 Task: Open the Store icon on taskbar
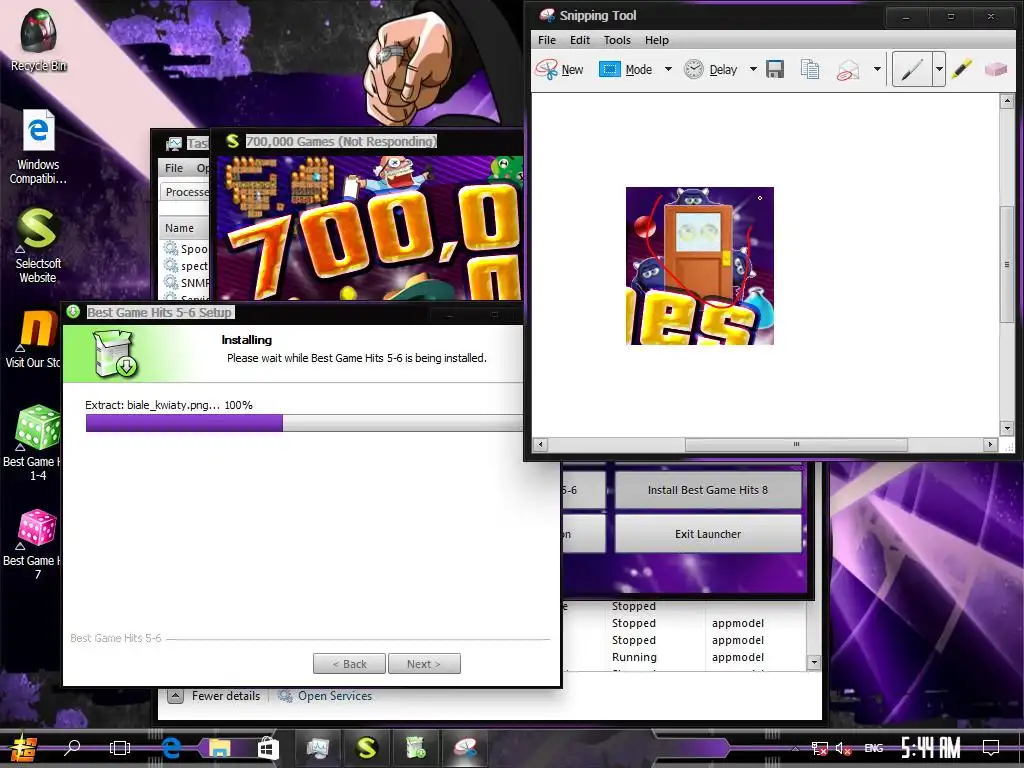268,748
